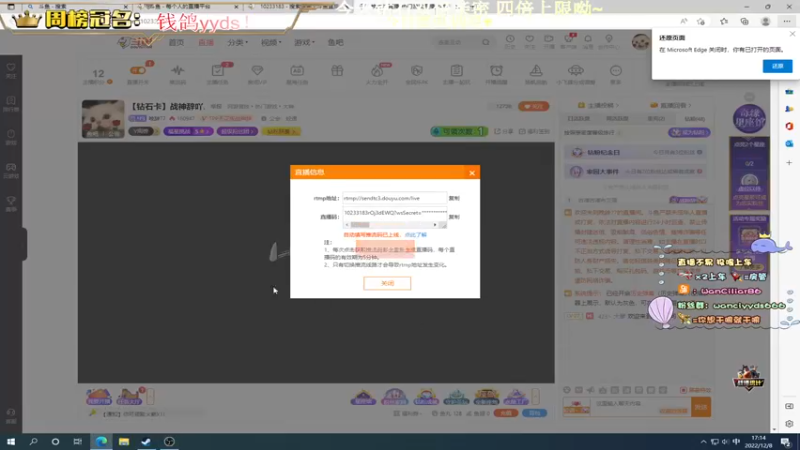
Task: Click the Edge favorites star icon
Action: [724, 21]
